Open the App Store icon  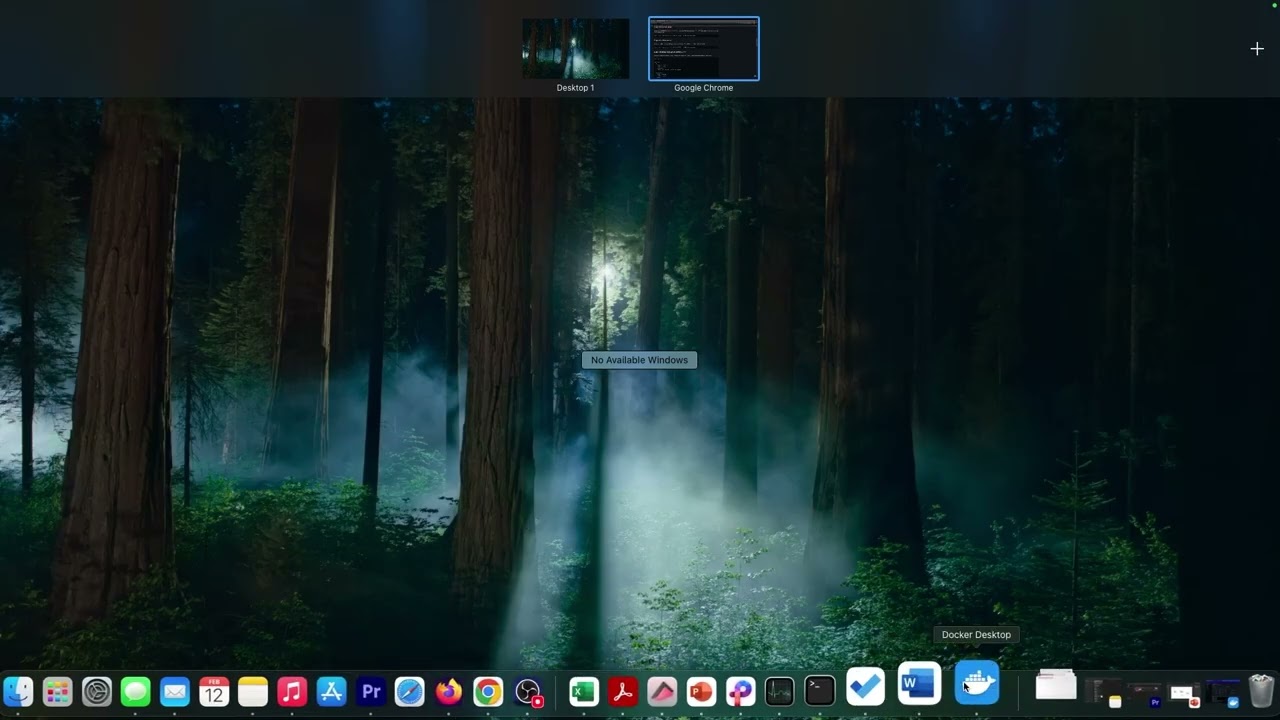pyautogui.click(x=331, y=691)
